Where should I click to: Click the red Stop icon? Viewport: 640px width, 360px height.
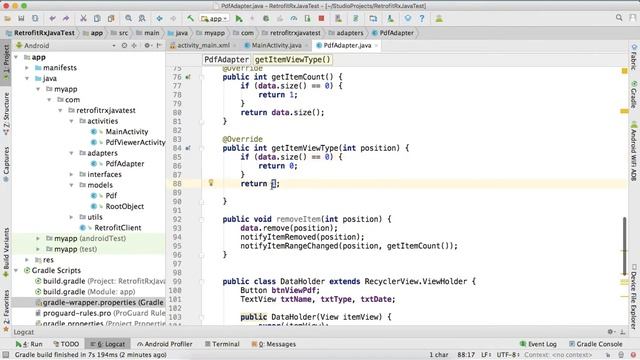322,18
